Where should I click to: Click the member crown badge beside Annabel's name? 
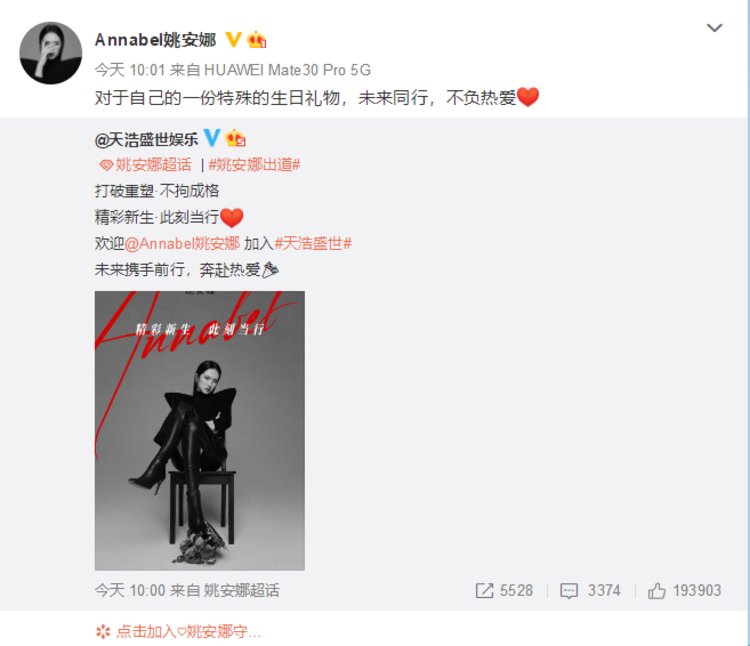point(256,40)
